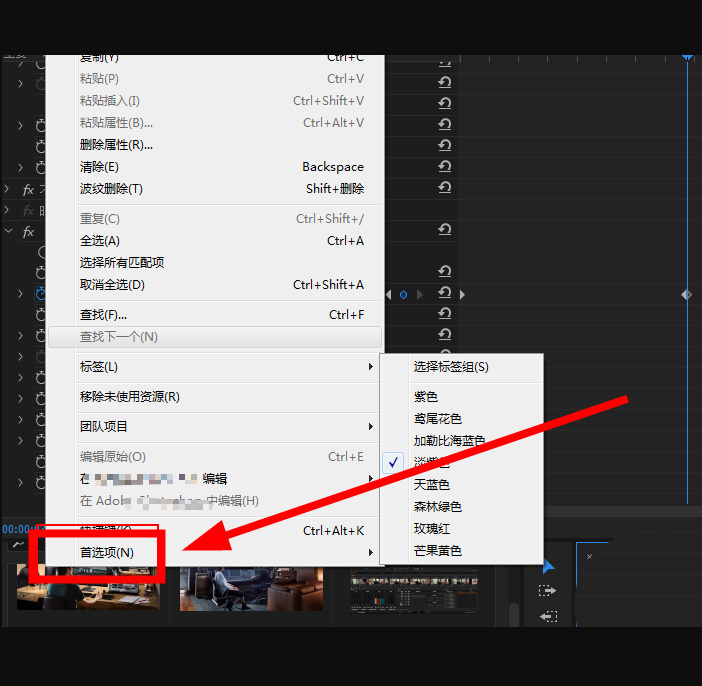Screen dimensions: 702x686
Task: Pick the 加勒比海蓝色 label color
Action: [x=462, y=441]
